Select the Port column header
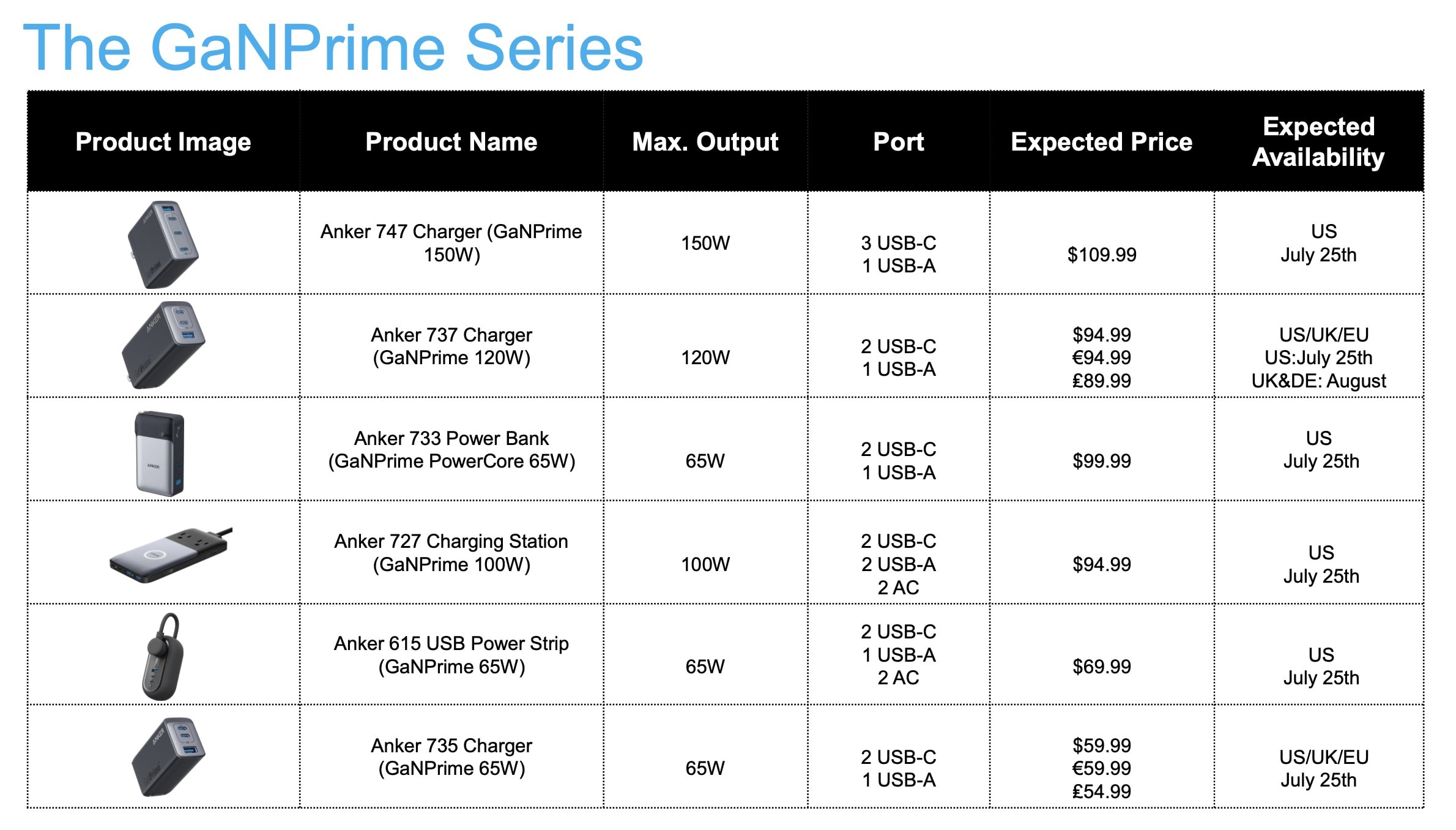This screenshot has height=830, width=1456. point(898,142)
